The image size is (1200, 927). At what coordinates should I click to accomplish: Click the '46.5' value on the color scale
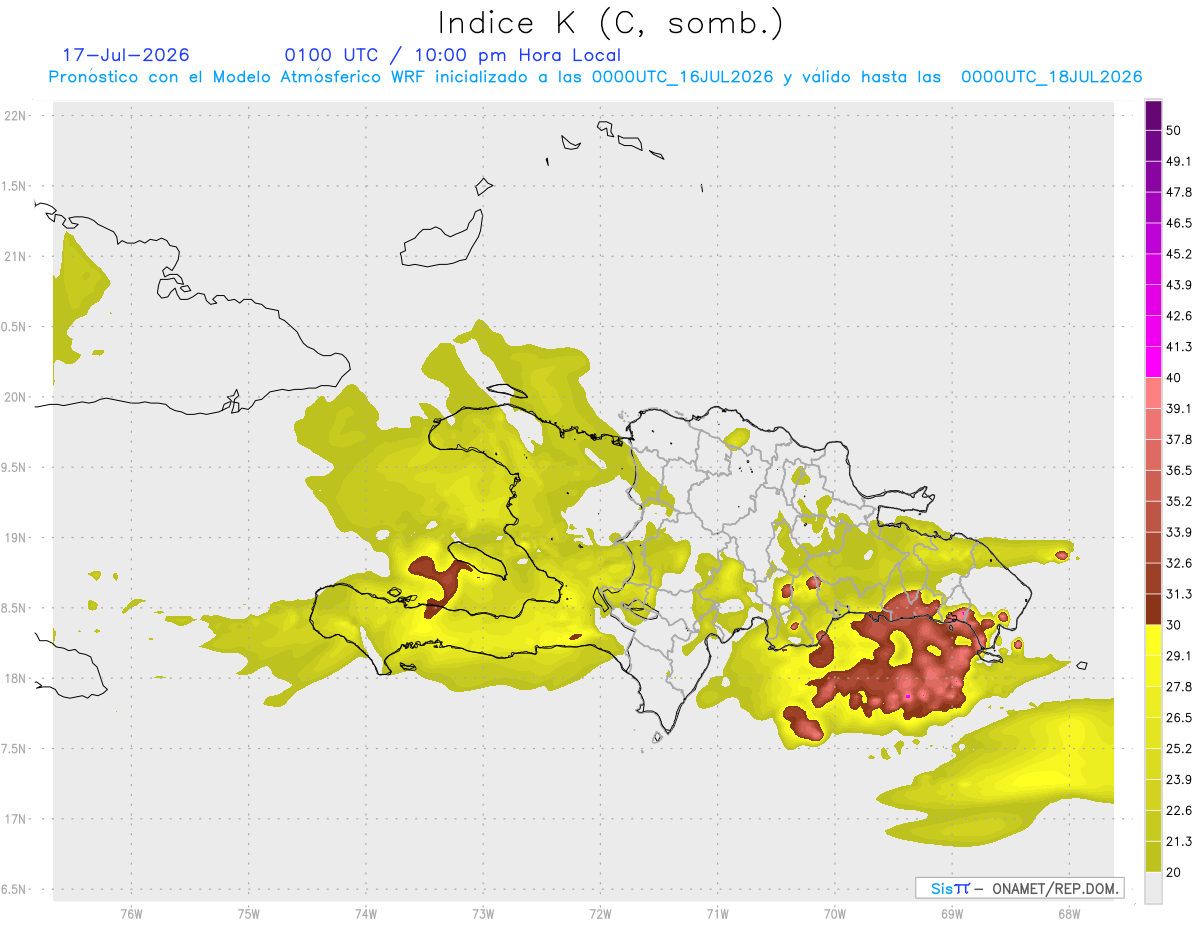[1179, 223]
